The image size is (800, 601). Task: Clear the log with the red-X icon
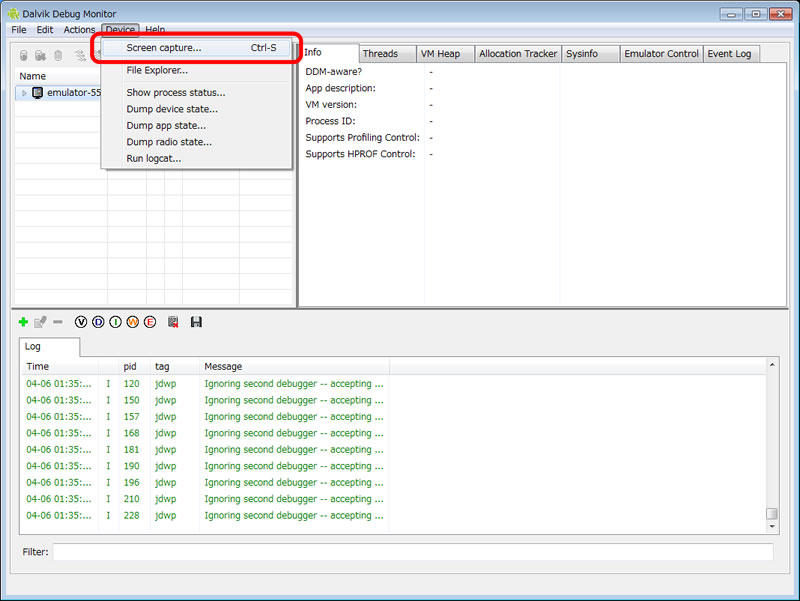173,322
